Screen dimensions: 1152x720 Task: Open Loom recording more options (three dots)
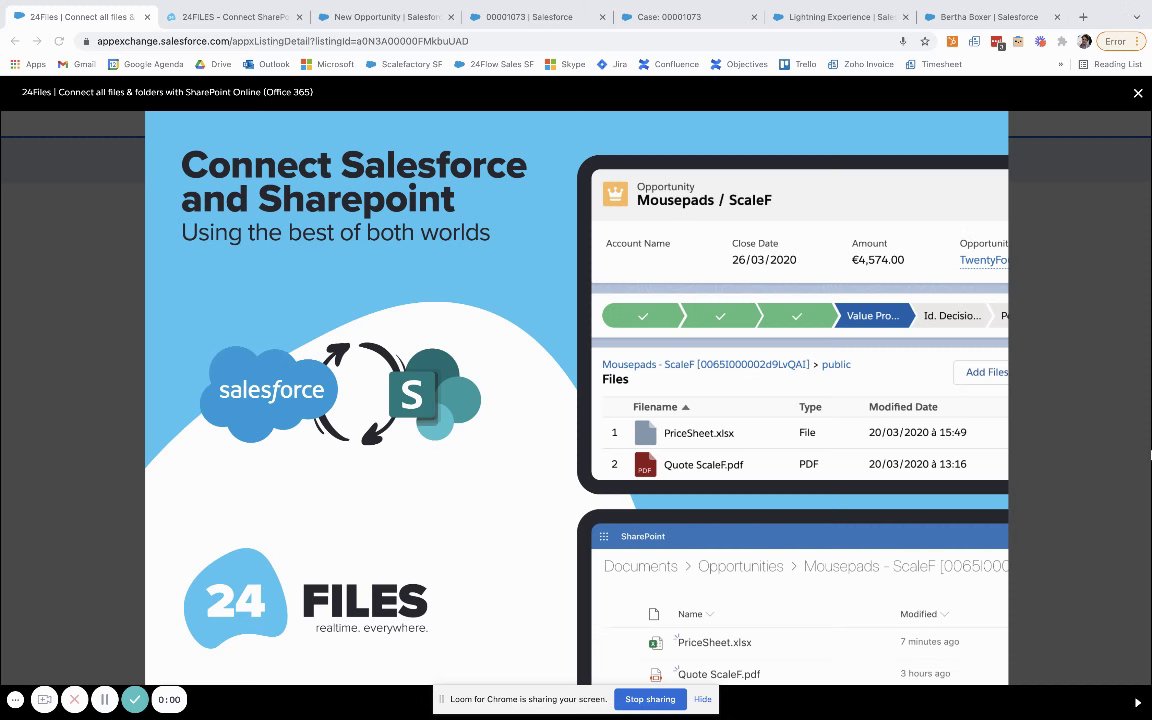tap(15, 699)
